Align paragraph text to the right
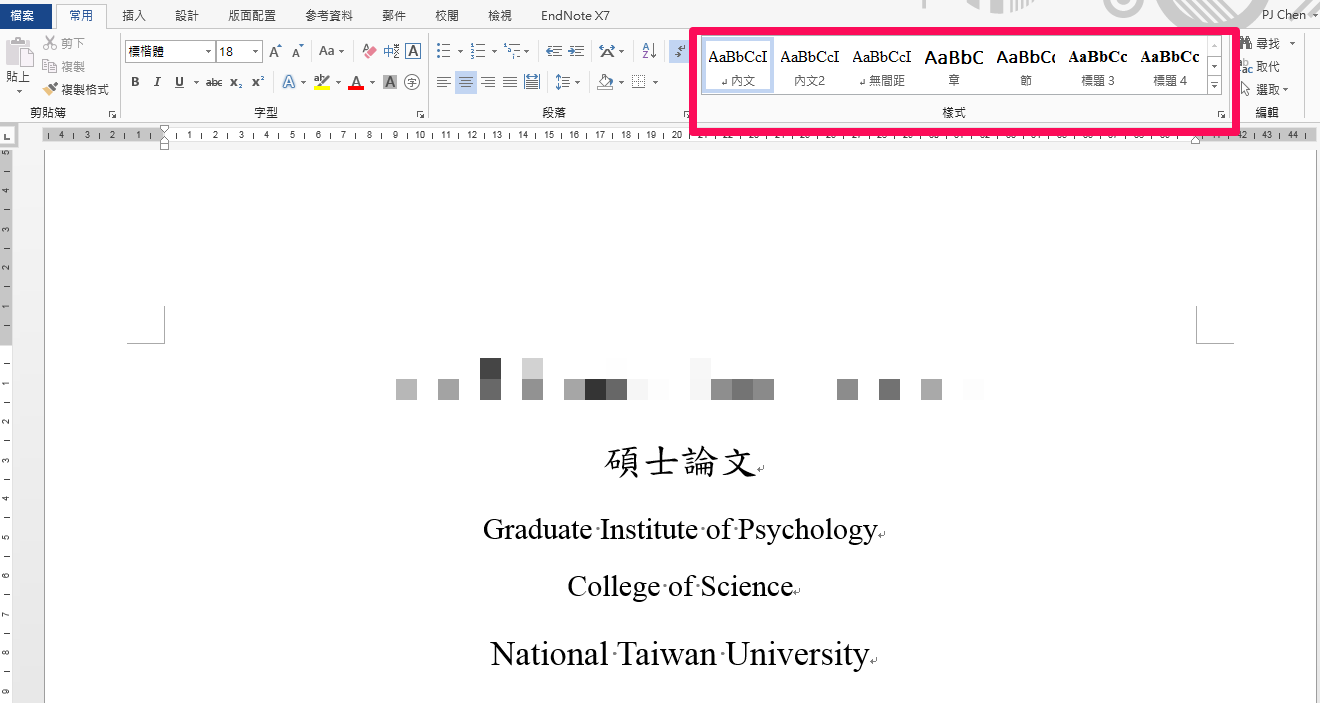 pos(488,82)
